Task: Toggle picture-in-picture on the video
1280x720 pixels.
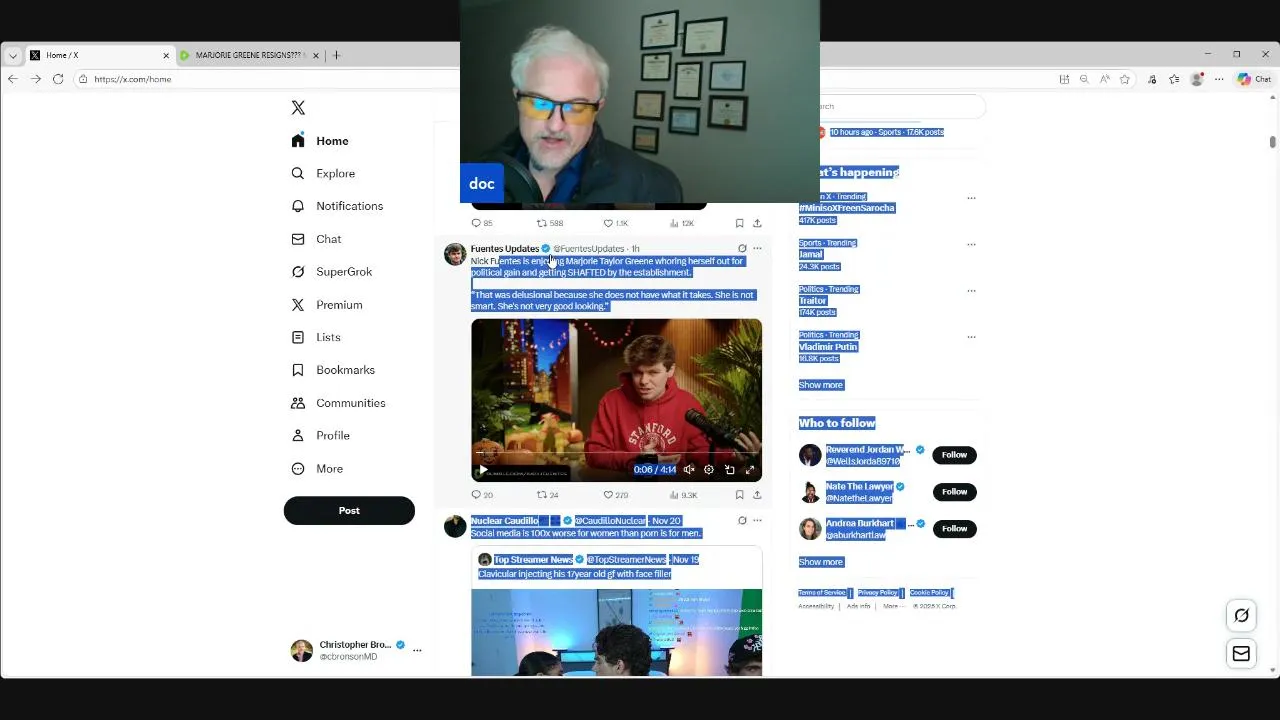Action: (730, 470)
